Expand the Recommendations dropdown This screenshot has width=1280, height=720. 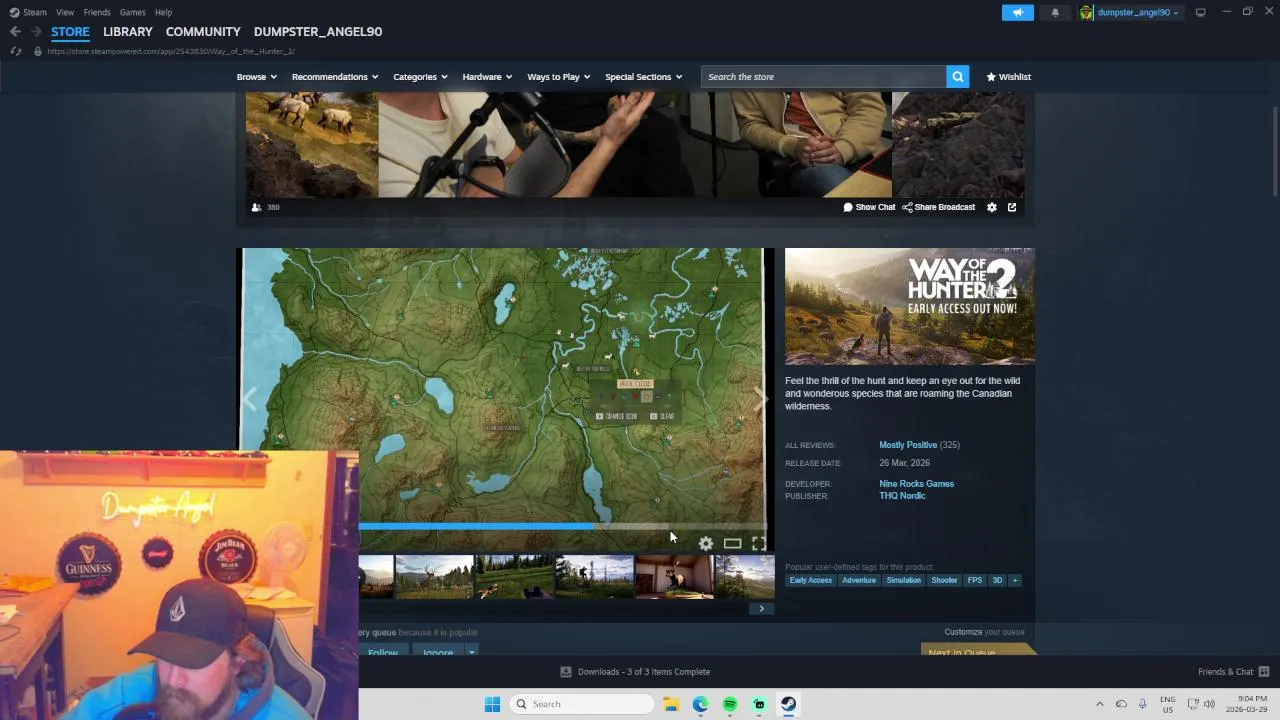point(335,77)
